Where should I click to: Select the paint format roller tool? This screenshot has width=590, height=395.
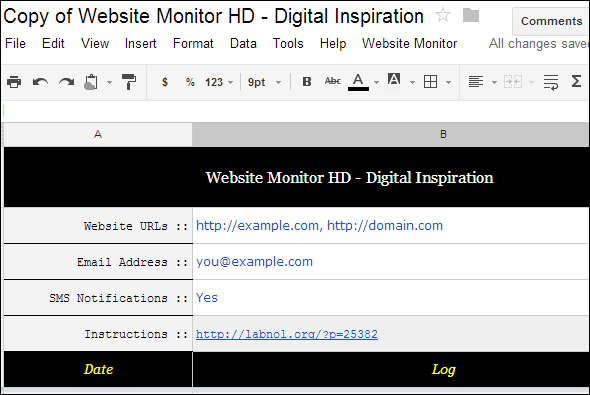point(129,82)
